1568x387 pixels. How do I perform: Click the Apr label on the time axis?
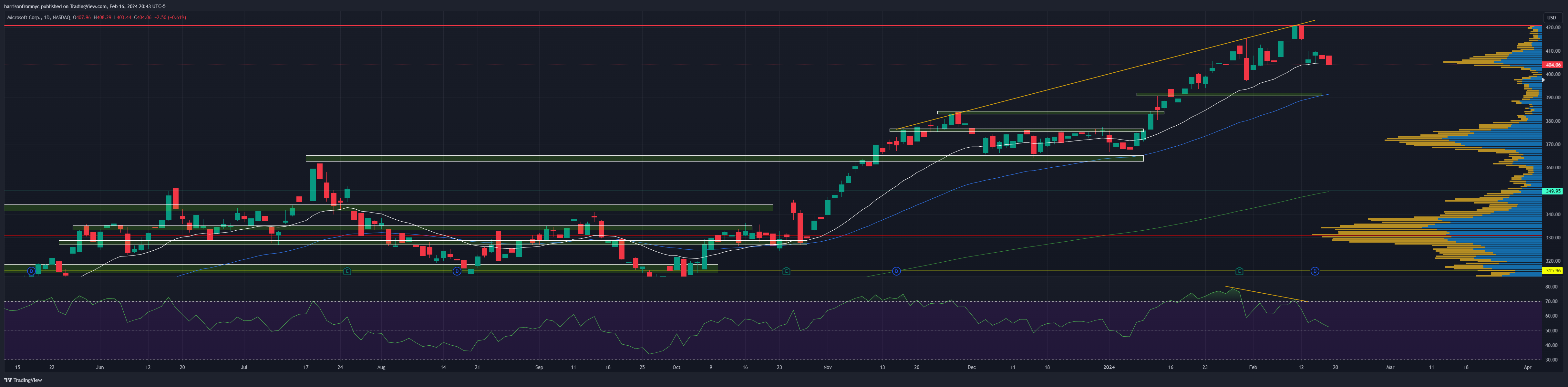(x=1527, y=368)
